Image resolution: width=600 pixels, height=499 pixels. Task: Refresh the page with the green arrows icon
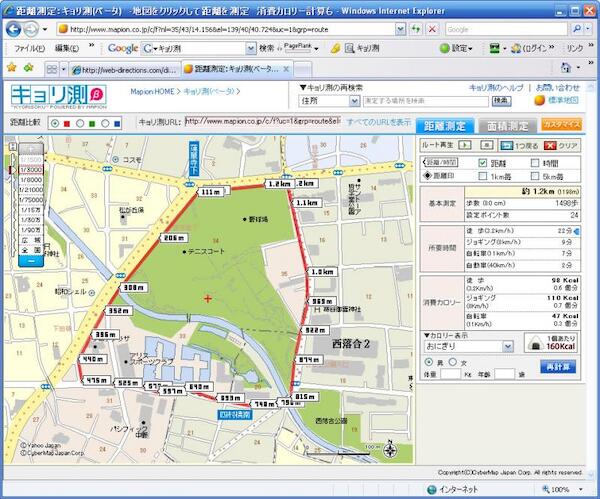tap(416, 29)
